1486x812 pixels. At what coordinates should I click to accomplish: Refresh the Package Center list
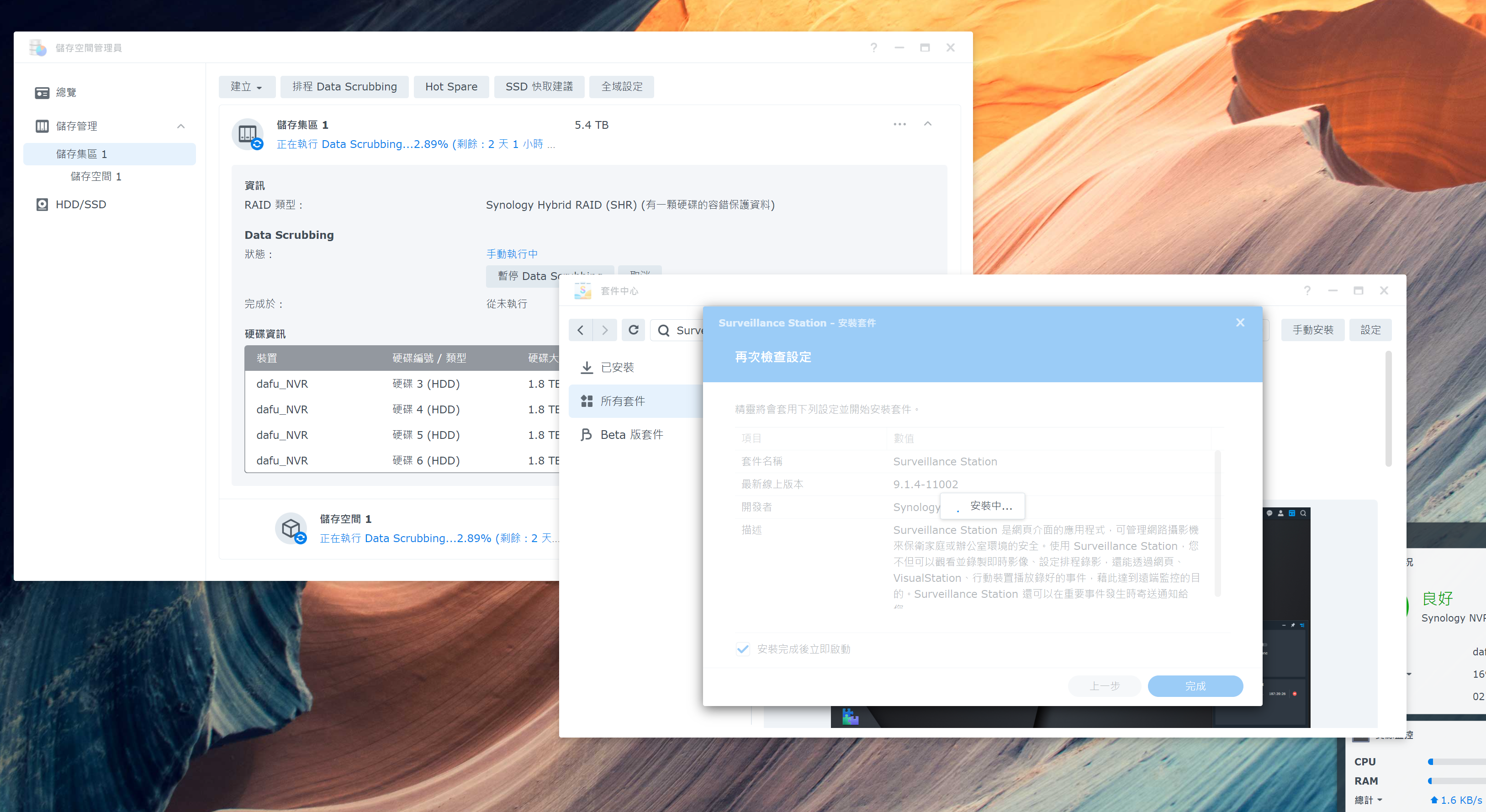634,330
